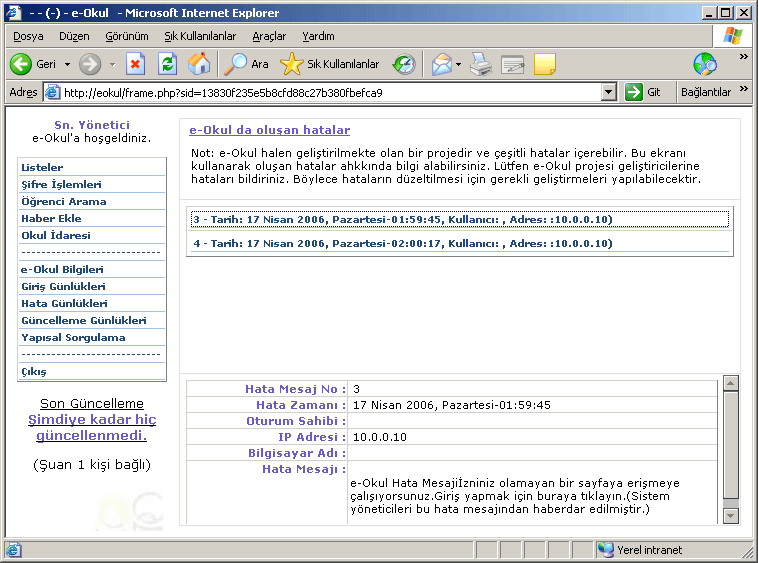Open the Mail button dropdown arrow
Viewport: 758px width, 563px height.
458,64
